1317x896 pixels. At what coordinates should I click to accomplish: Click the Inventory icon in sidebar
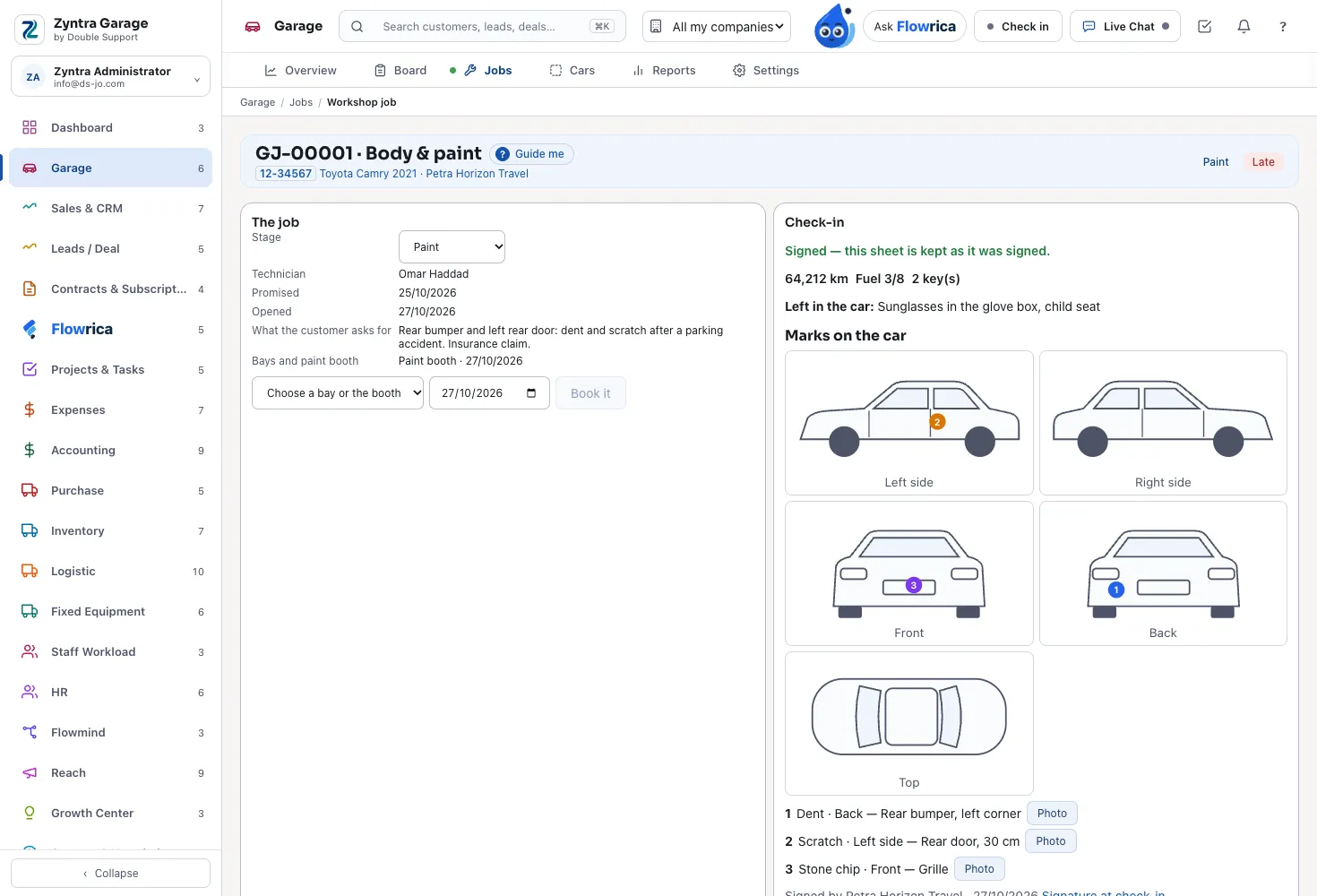point(30,530)
